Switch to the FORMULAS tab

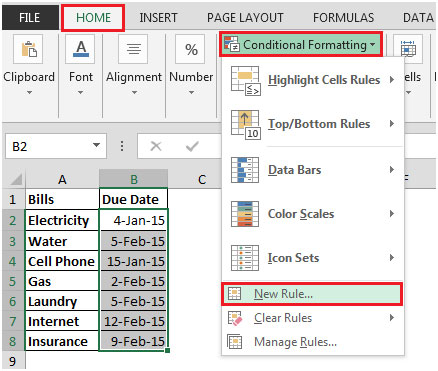point(343,18)
